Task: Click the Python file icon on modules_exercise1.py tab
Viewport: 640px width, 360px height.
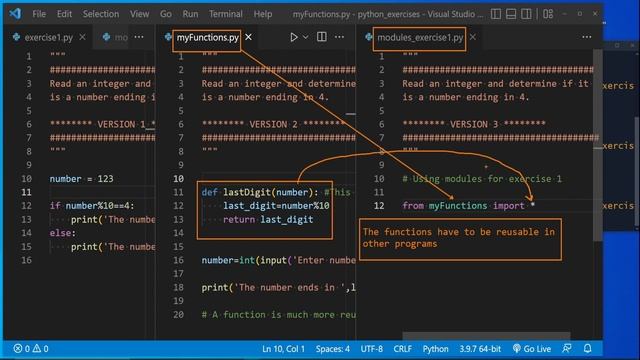Action: (x=369, y=37)
